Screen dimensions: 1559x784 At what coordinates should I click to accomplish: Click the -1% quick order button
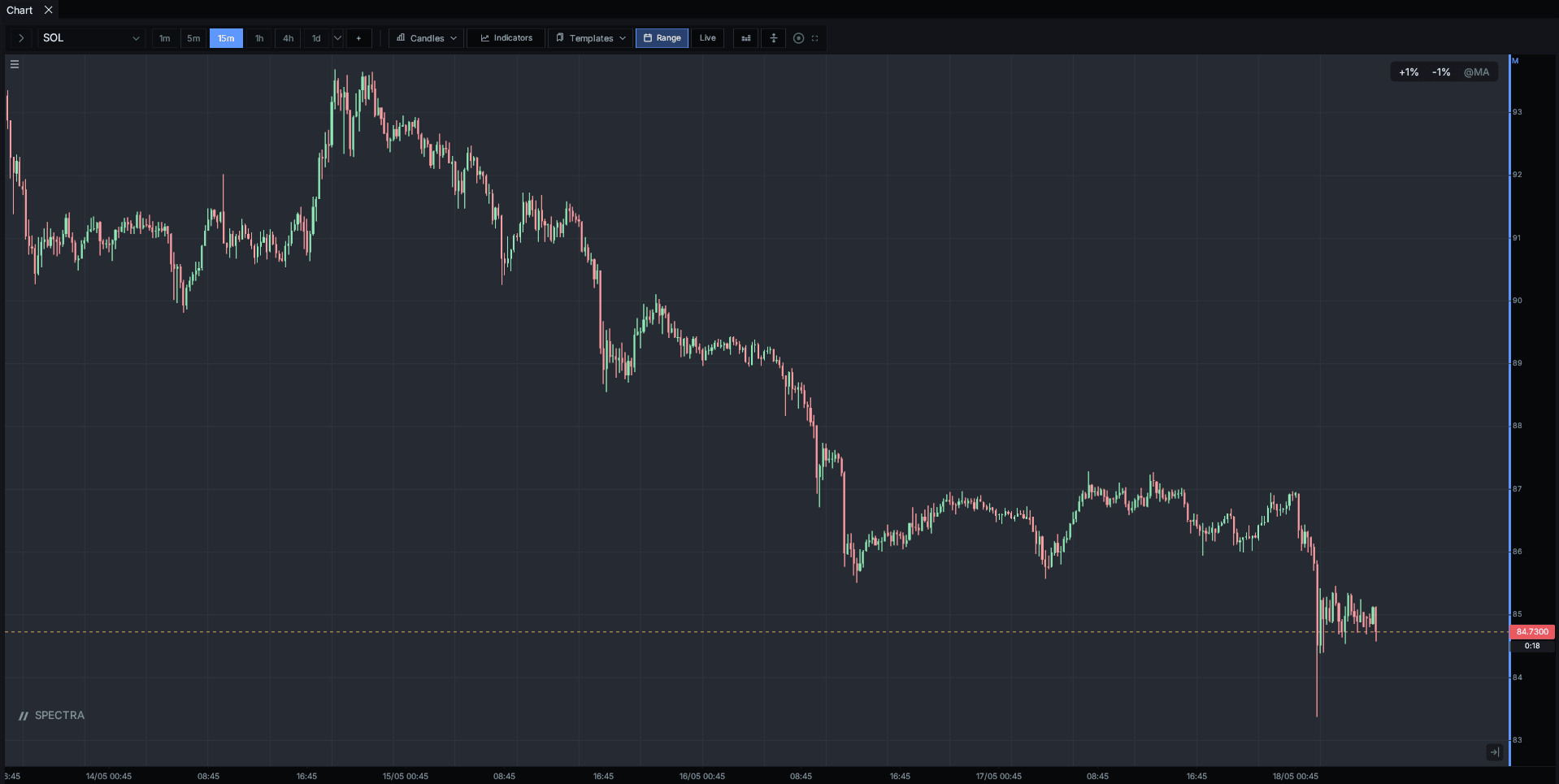tap(1441, 72)
